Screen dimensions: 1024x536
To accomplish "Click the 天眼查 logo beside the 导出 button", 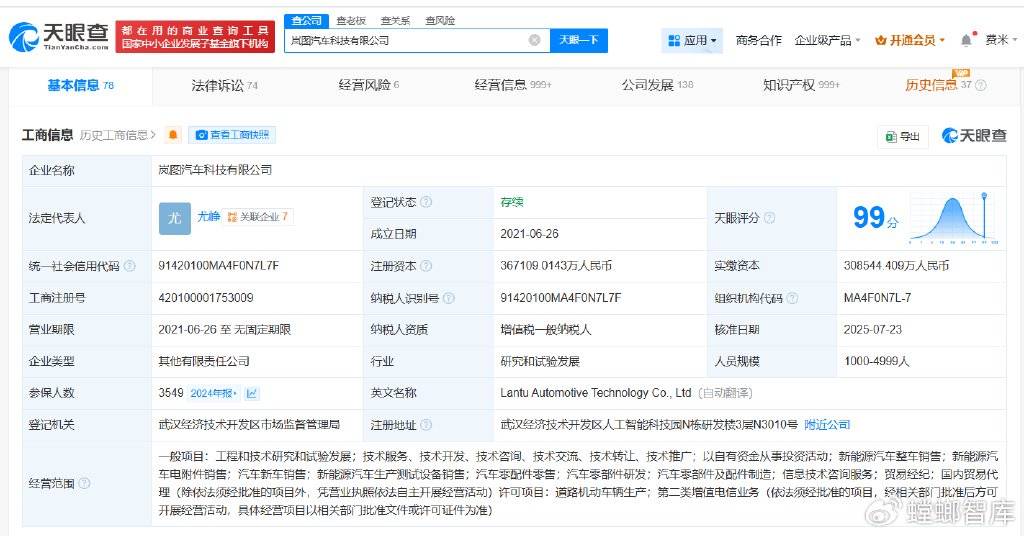I will click(x=974, y=135).
